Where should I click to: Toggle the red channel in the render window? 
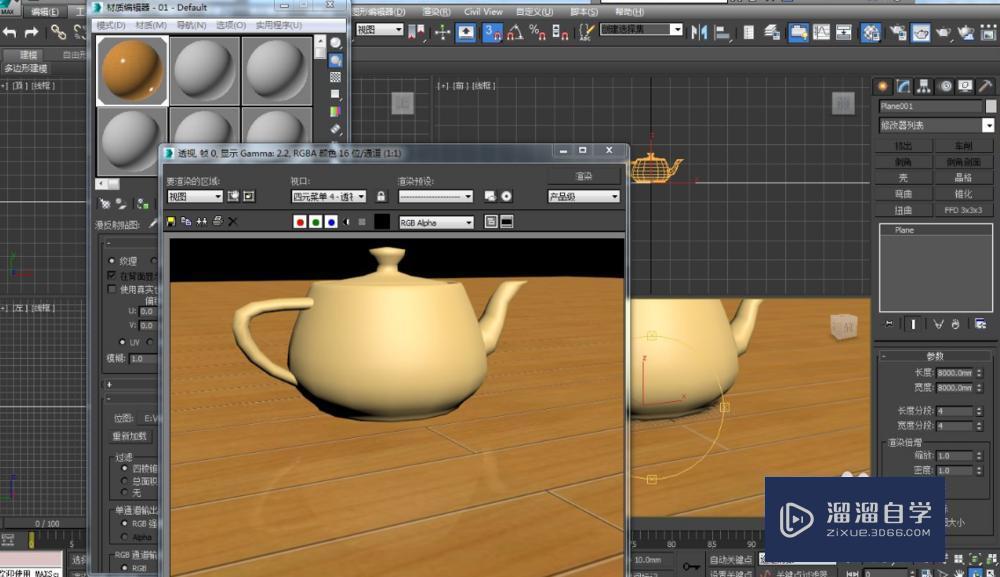pos(301,221)
